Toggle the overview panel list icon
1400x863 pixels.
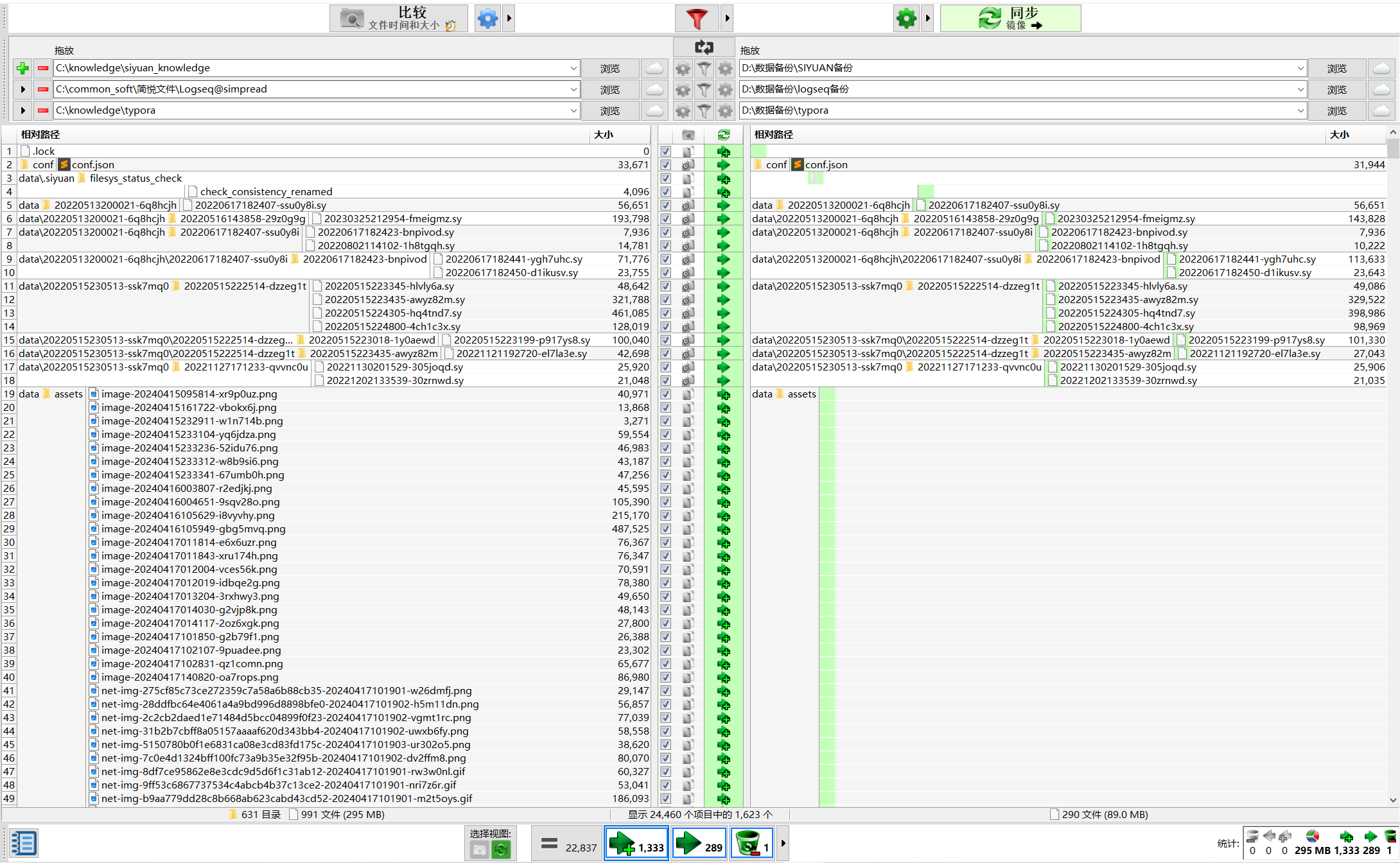coord(24,843)
